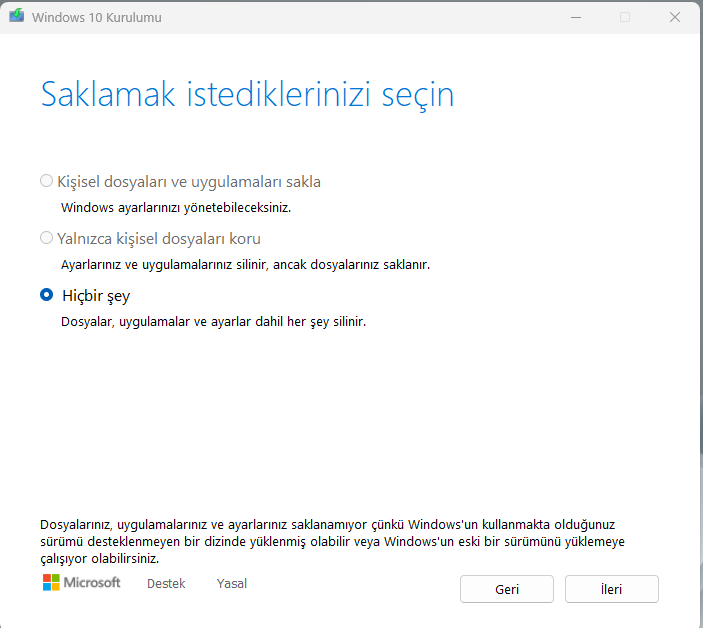Click the İleri button to continue

pos(612,589)
